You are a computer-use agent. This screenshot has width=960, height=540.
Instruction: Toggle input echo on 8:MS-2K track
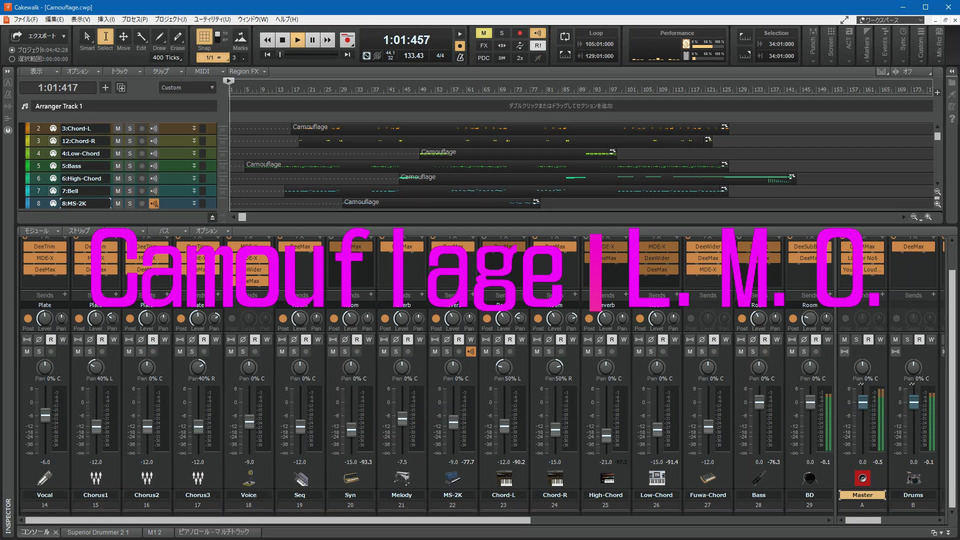[154, 203]
